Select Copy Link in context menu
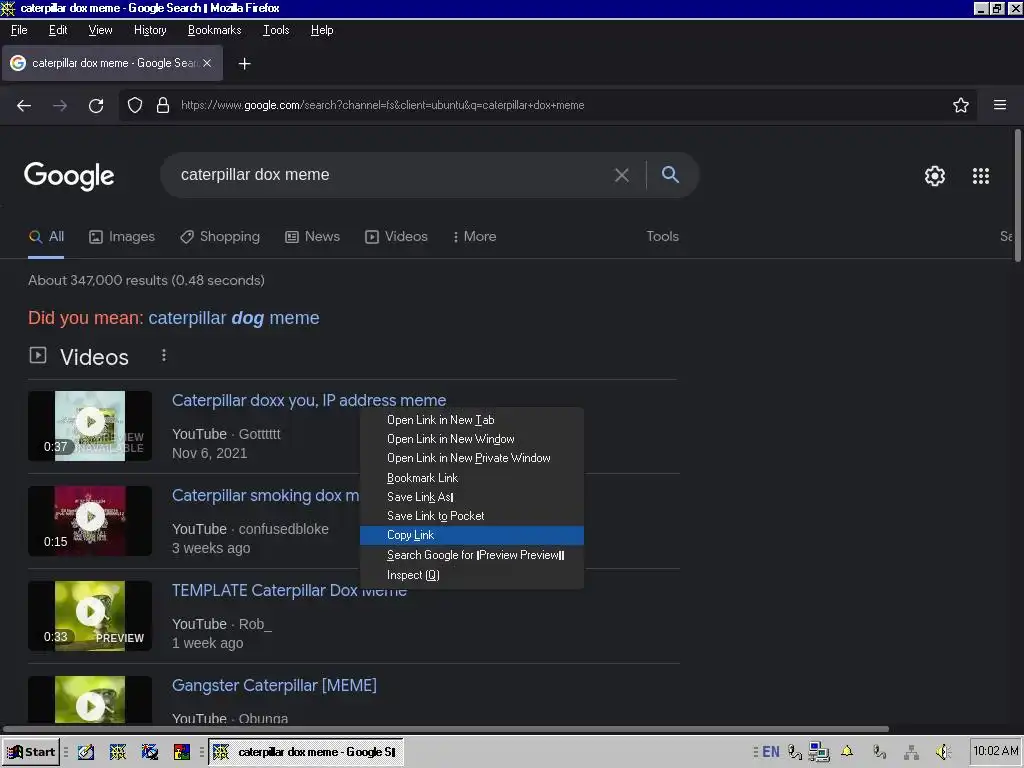The image size is (1024, 768). (x=472, y=535)
